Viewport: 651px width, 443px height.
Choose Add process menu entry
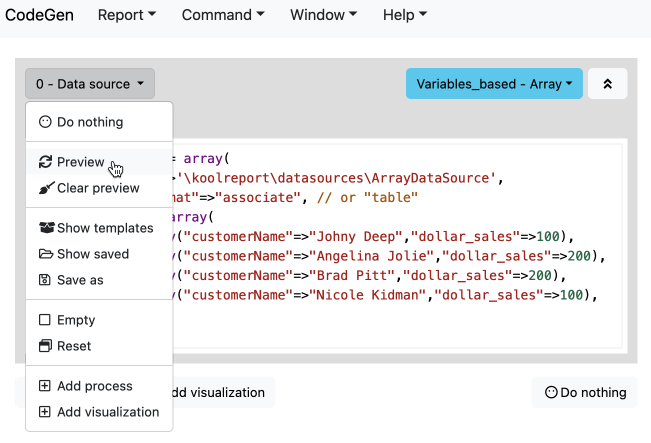pyautogui.click(x=99, y=386)
